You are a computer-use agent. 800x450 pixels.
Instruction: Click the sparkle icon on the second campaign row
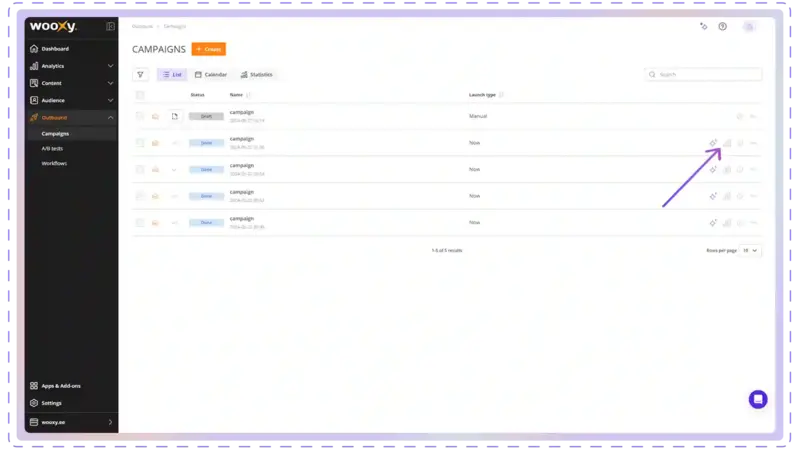click(713, 143)
